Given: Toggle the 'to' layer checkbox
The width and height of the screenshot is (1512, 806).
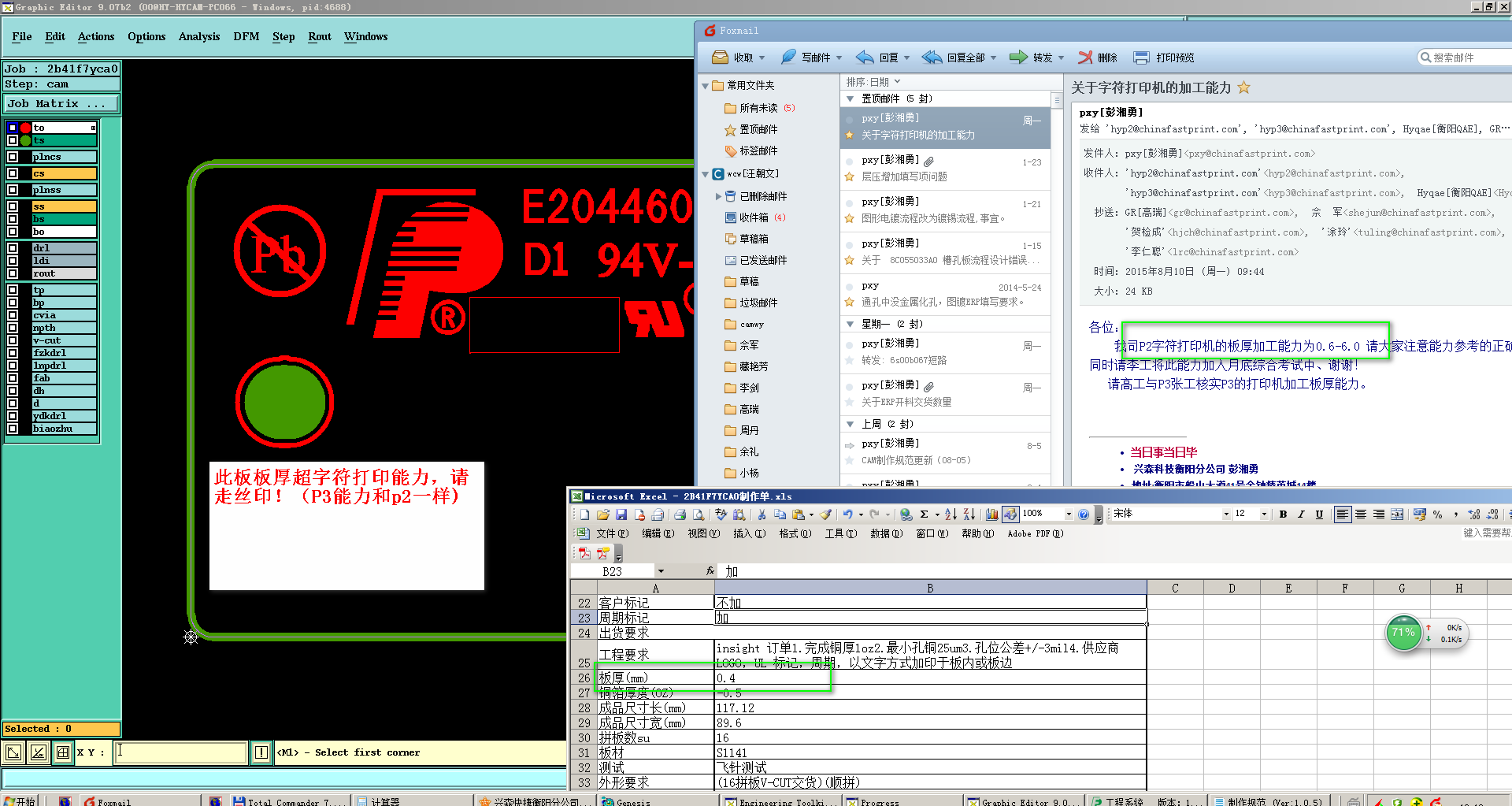Looking at the screenshot, I should click(x=12, y=128).
